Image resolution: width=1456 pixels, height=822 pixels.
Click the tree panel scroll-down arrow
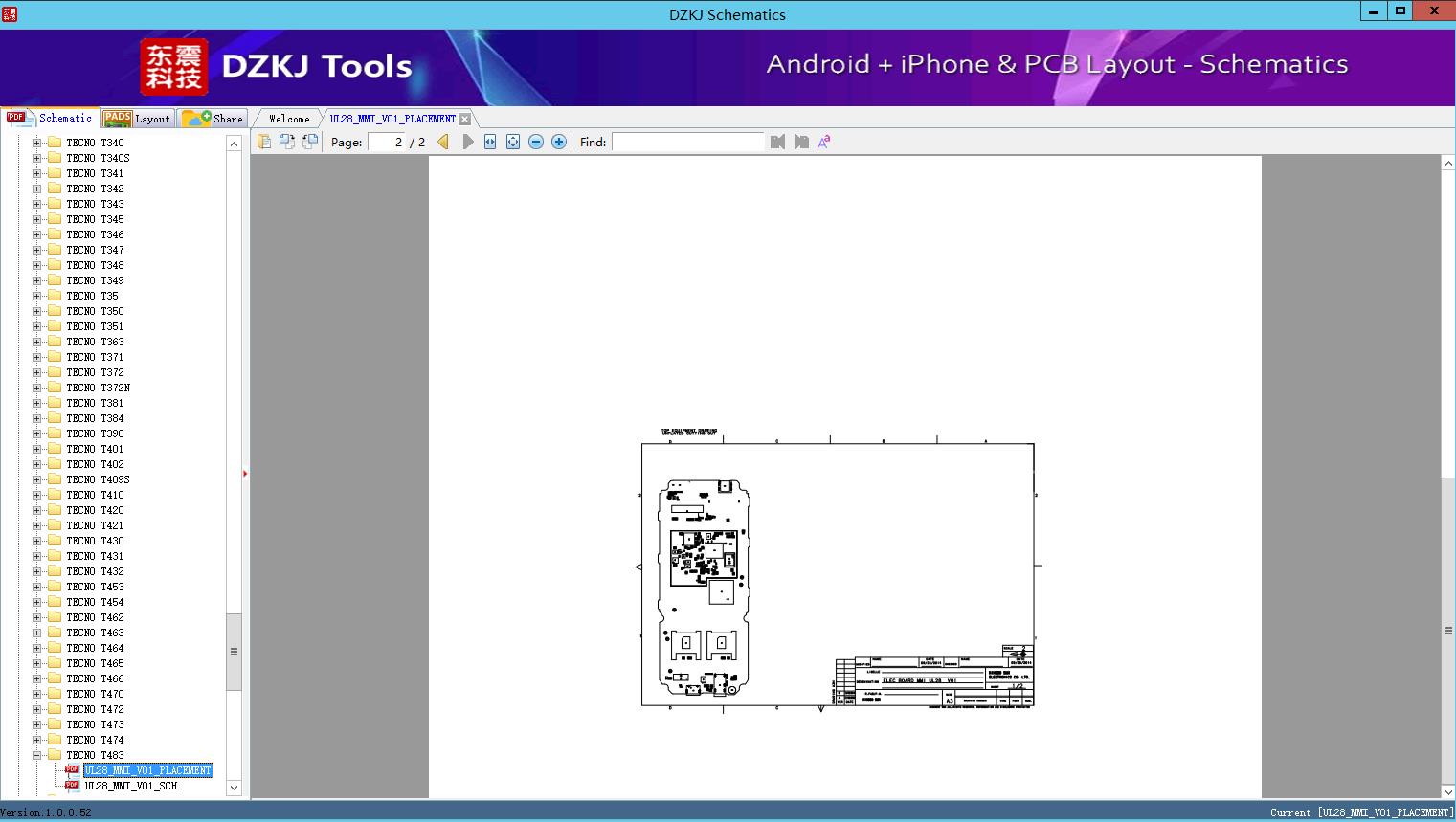(234, 788)
